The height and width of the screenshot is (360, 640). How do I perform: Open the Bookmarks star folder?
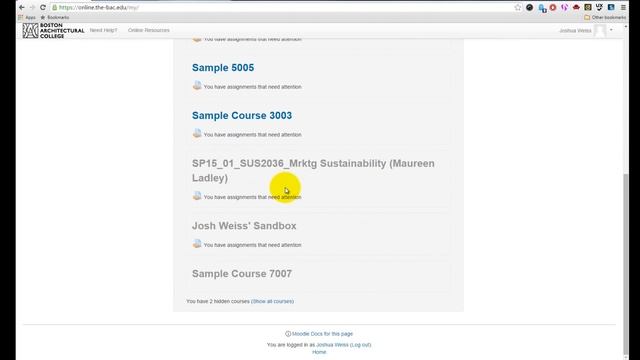coord(54,18)
